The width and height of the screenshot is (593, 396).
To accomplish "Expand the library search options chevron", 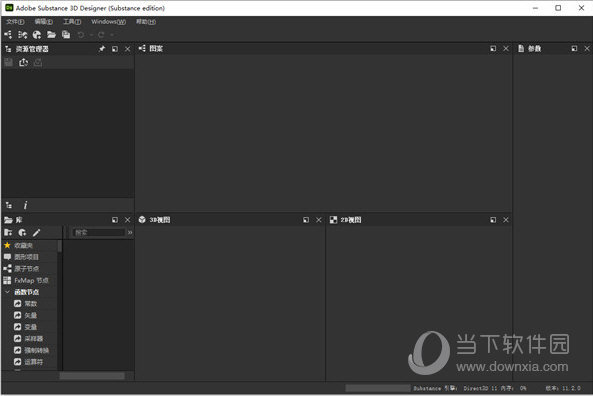I will coord(130,233).
